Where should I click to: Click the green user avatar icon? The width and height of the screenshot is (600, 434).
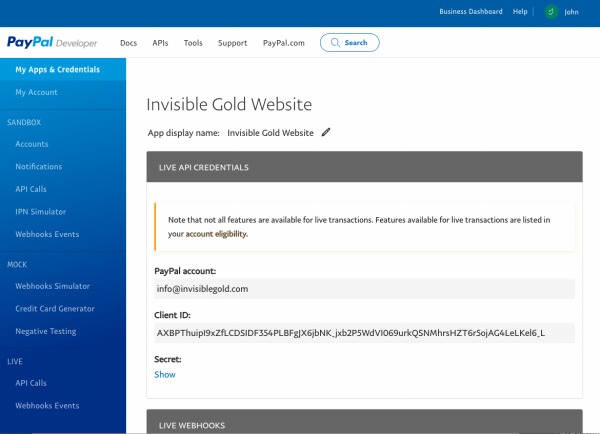coord(551,12)
